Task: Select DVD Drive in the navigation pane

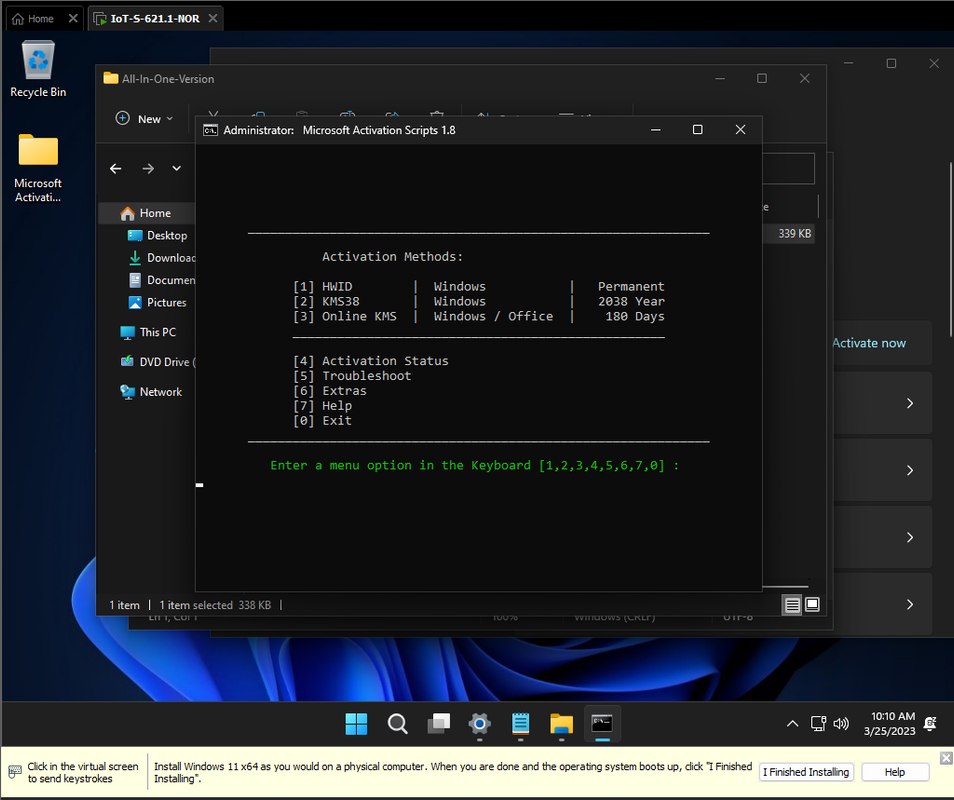Action: (157, 362)
